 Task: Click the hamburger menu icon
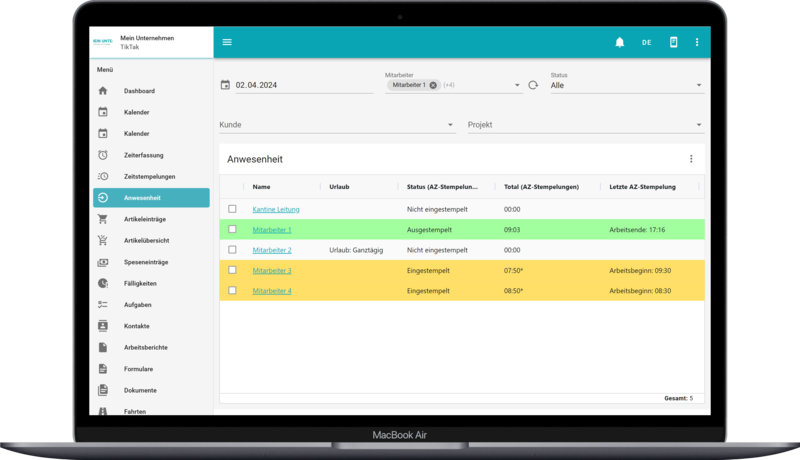click(227, 42)
